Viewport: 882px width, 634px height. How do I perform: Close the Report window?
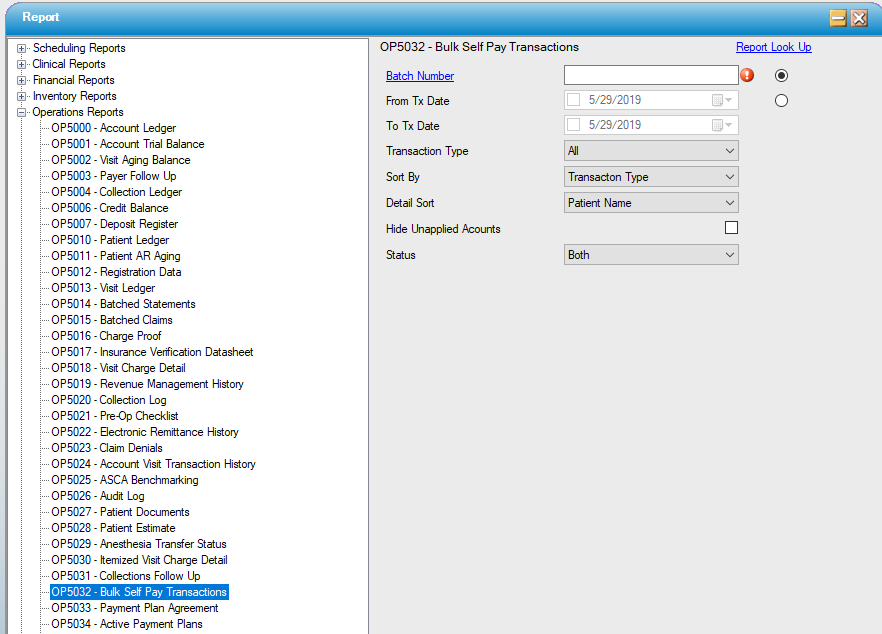click(858, 18)
